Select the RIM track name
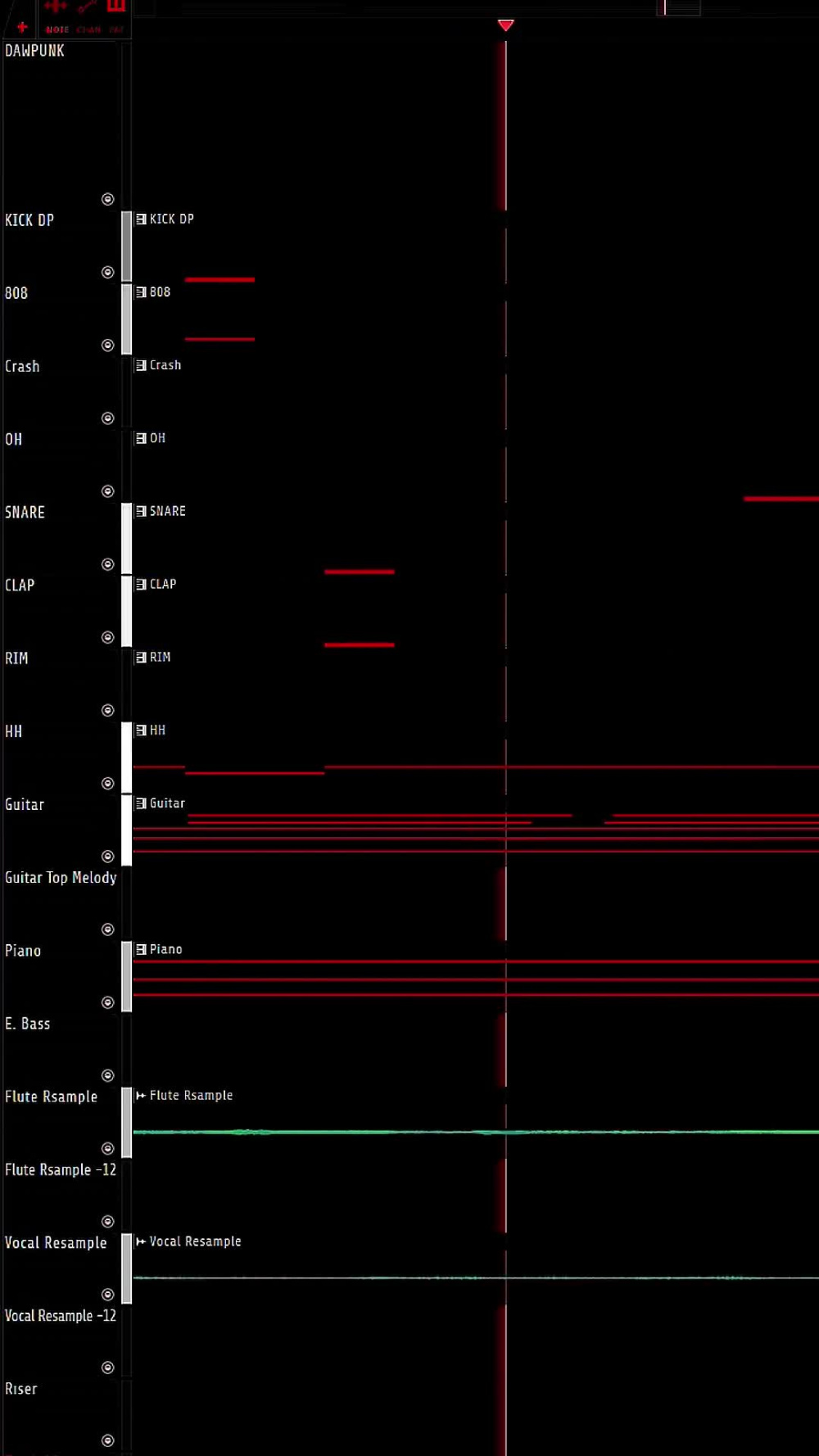The height and width of the screenshot is (1456, 819). coord(16,658)
